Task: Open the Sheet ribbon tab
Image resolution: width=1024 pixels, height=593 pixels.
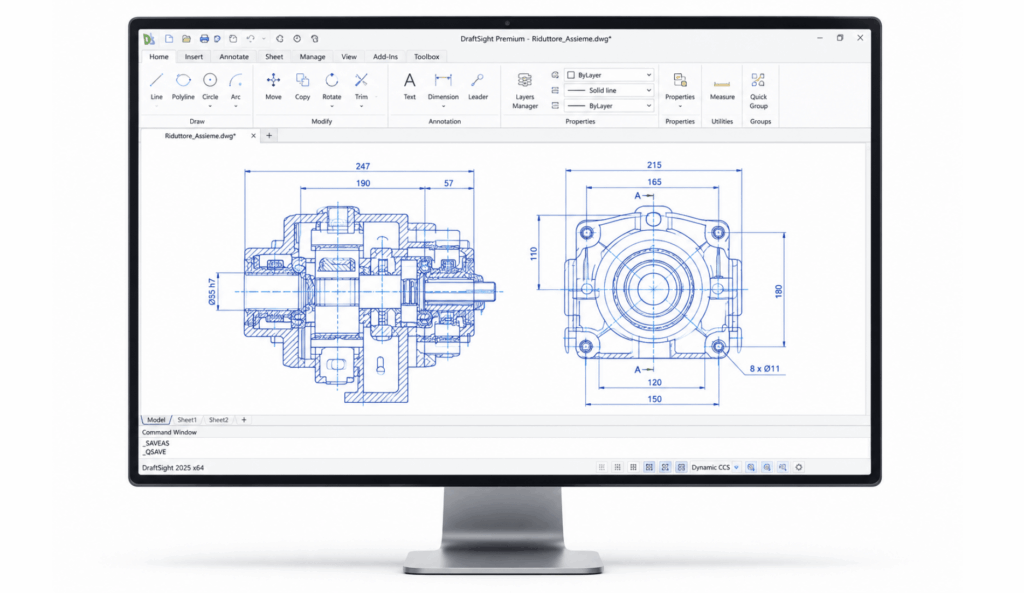Action: [x=274, y=57]
